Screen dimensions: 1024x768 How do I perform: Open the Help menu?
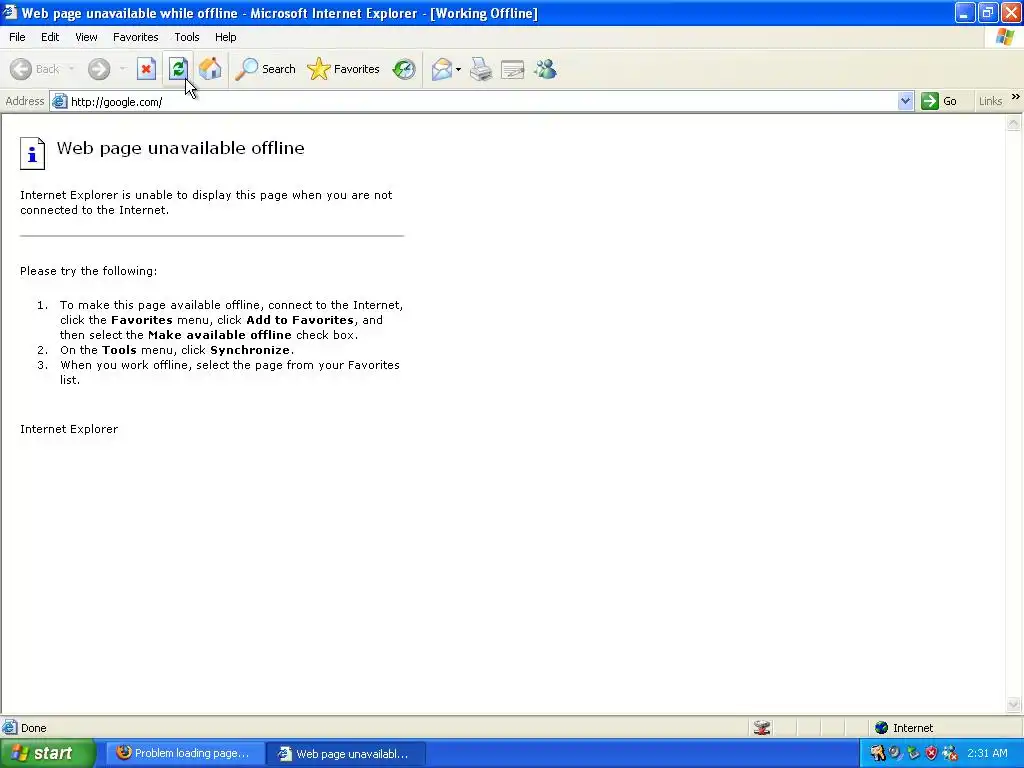click(225, 37)
